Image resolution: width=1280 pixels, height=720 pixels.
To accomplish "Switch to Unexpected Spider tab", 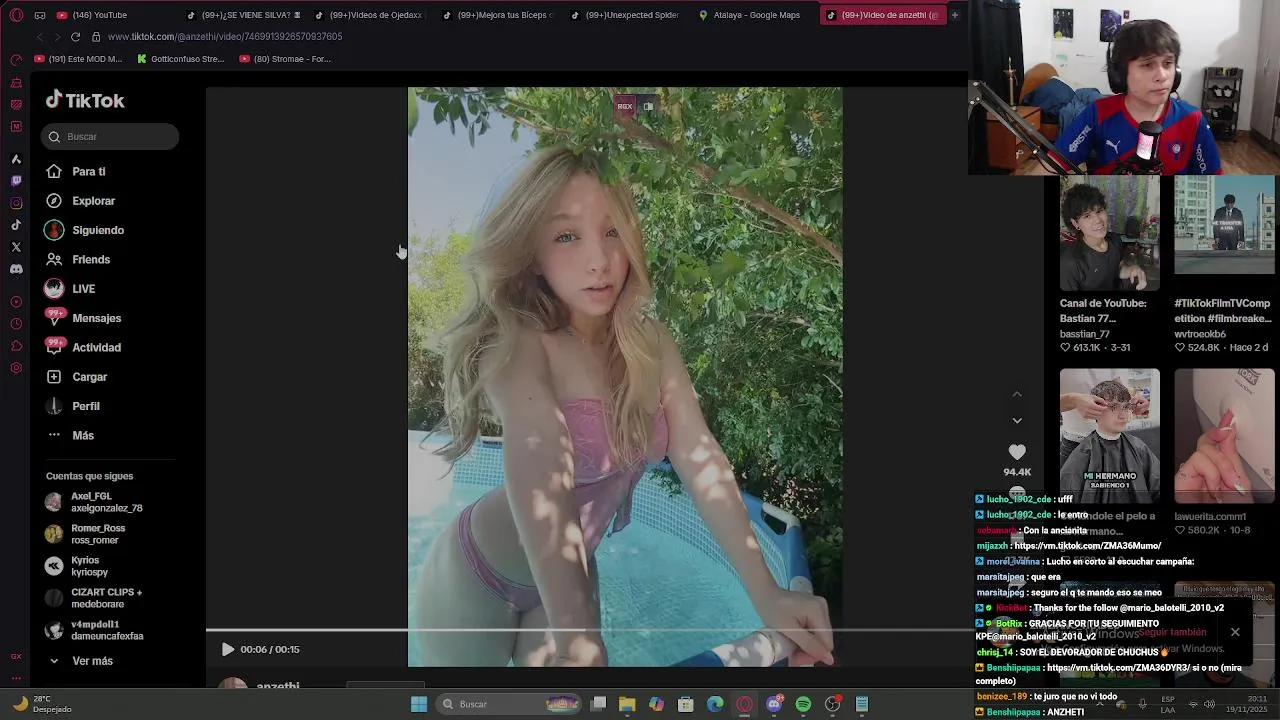I will tap(626, 15).
